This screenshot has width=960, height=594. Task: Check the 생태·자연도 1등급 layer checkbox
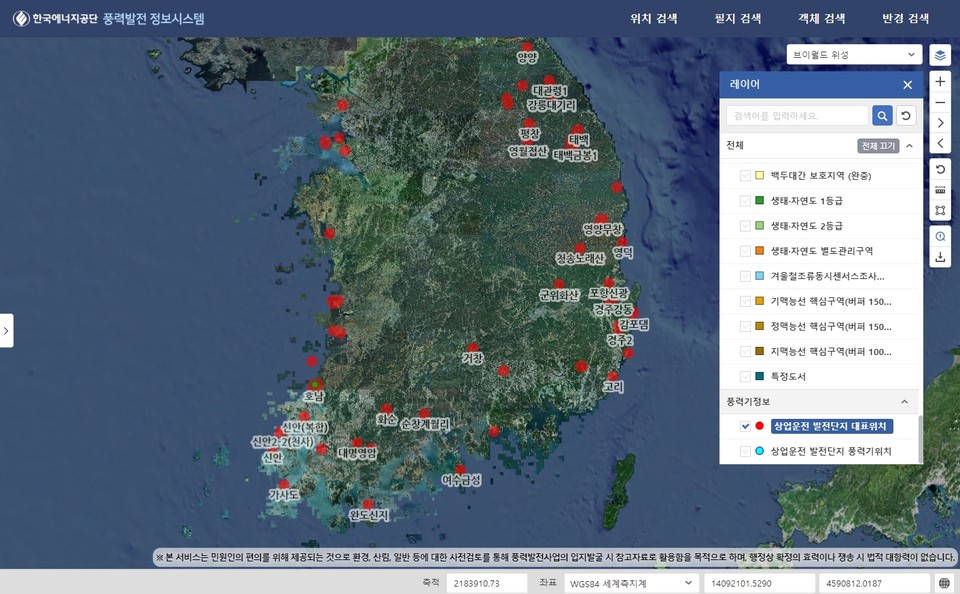pyautogui.click(x=745, y=201)
